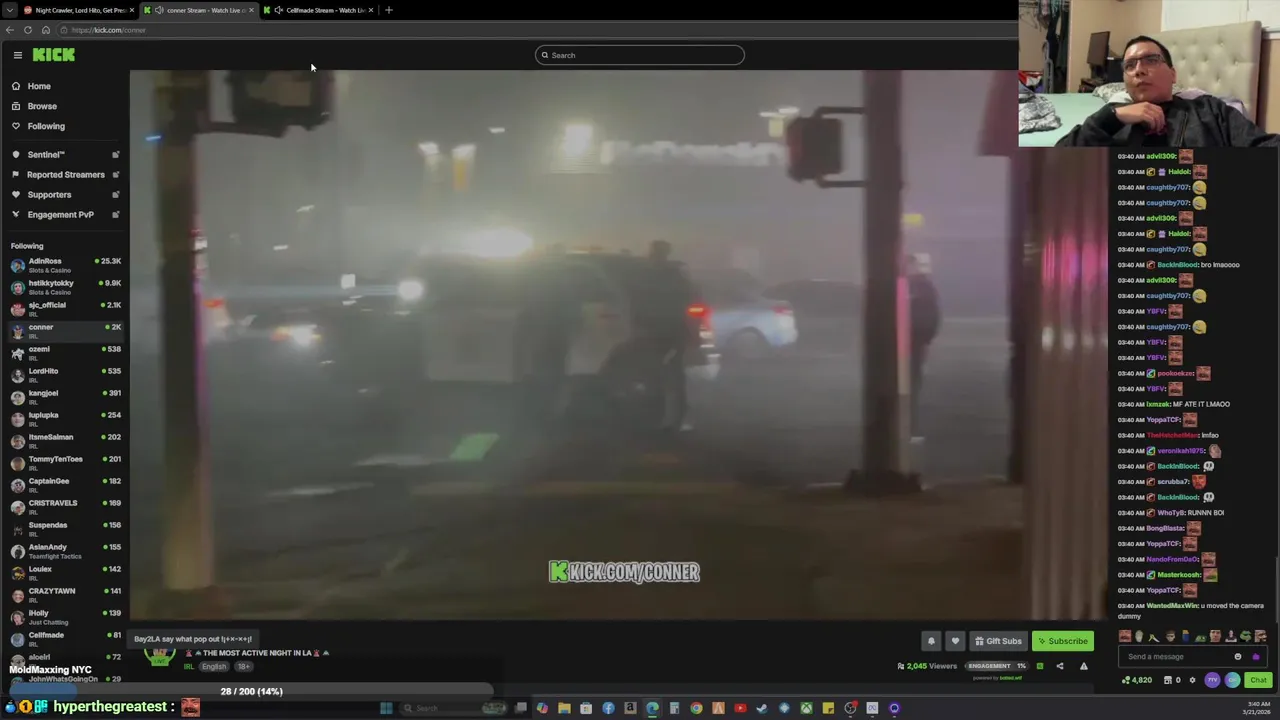Send message with green Chat button

(x=1258, y=680)
